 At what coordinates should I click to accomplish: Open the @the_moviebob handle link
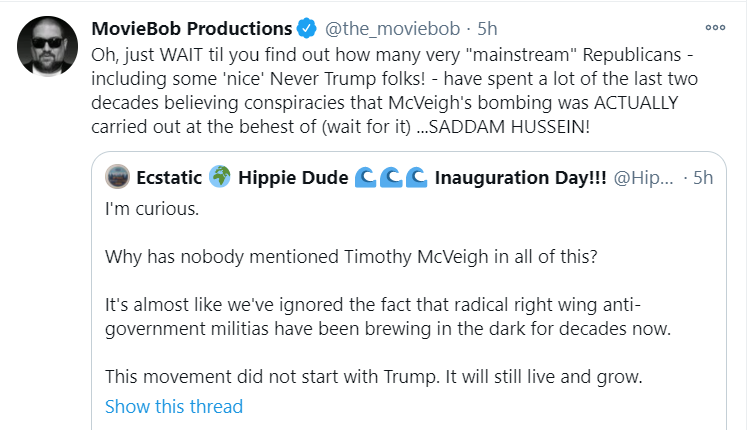(392, 29)
